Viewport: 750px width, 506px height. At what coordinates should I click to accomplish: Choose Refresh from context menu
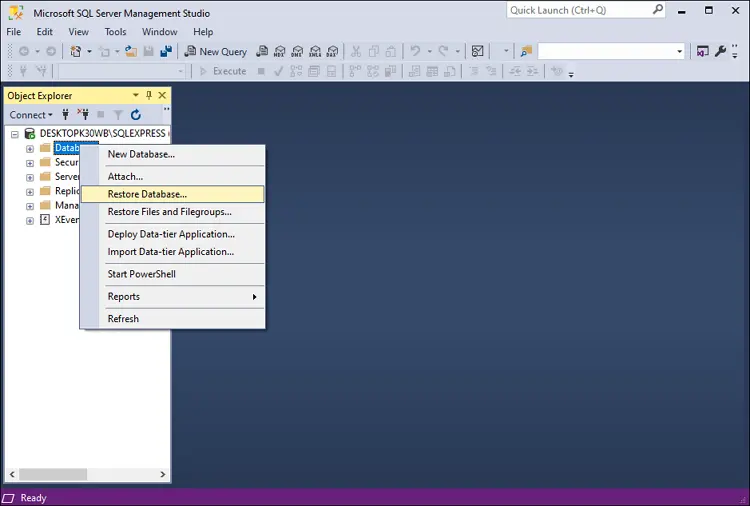click(x=173, y=319)
